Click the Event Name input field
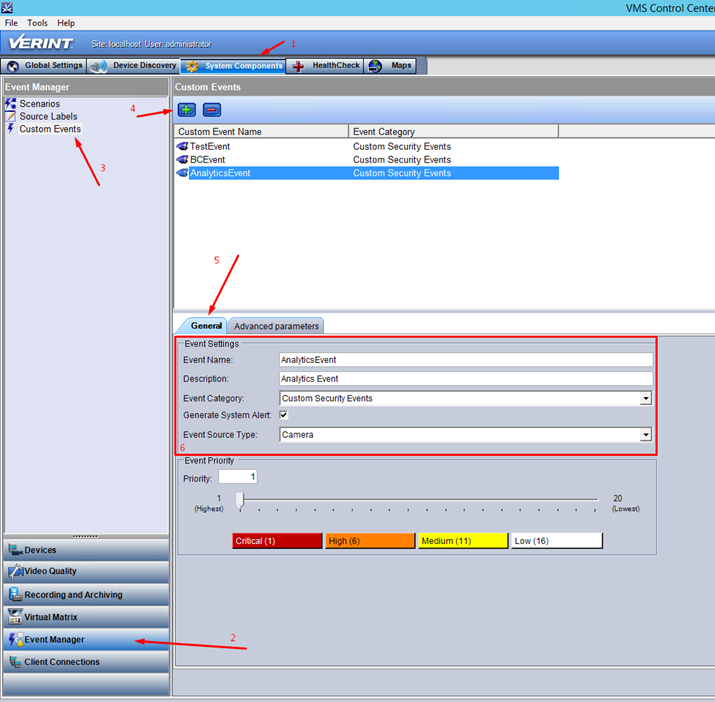 coord(466,360)
